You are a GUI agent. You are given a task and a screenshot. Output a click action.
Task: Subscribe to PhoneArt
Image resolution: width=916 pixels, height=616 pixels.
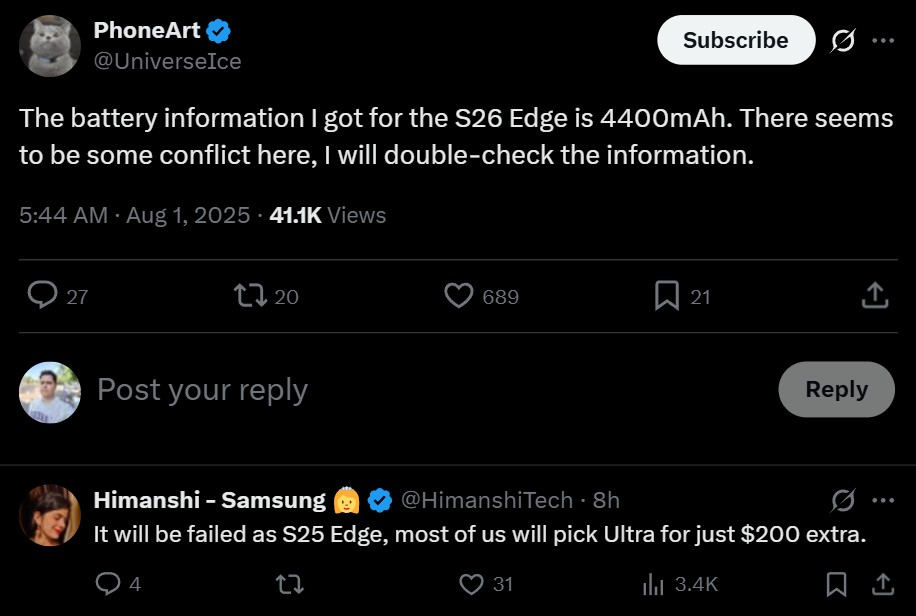click(x=735, y=41)
